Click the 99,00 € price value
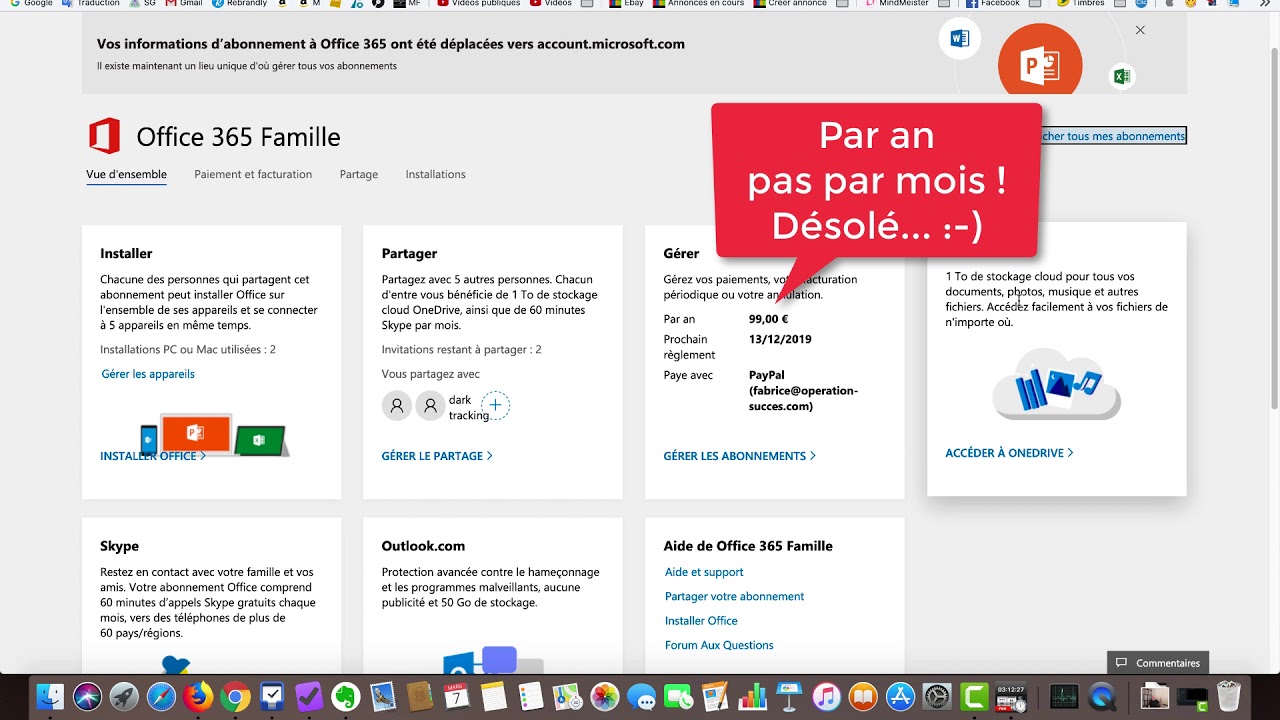Screen dimensions: 1280x720 point(768,319)
